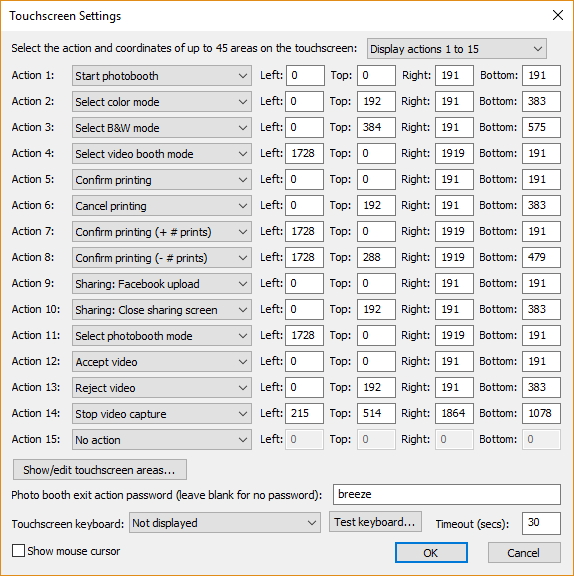Screen dimensions: 574x576
Task: Click Action 10 Top field
Action: click(x=376, y=309)
